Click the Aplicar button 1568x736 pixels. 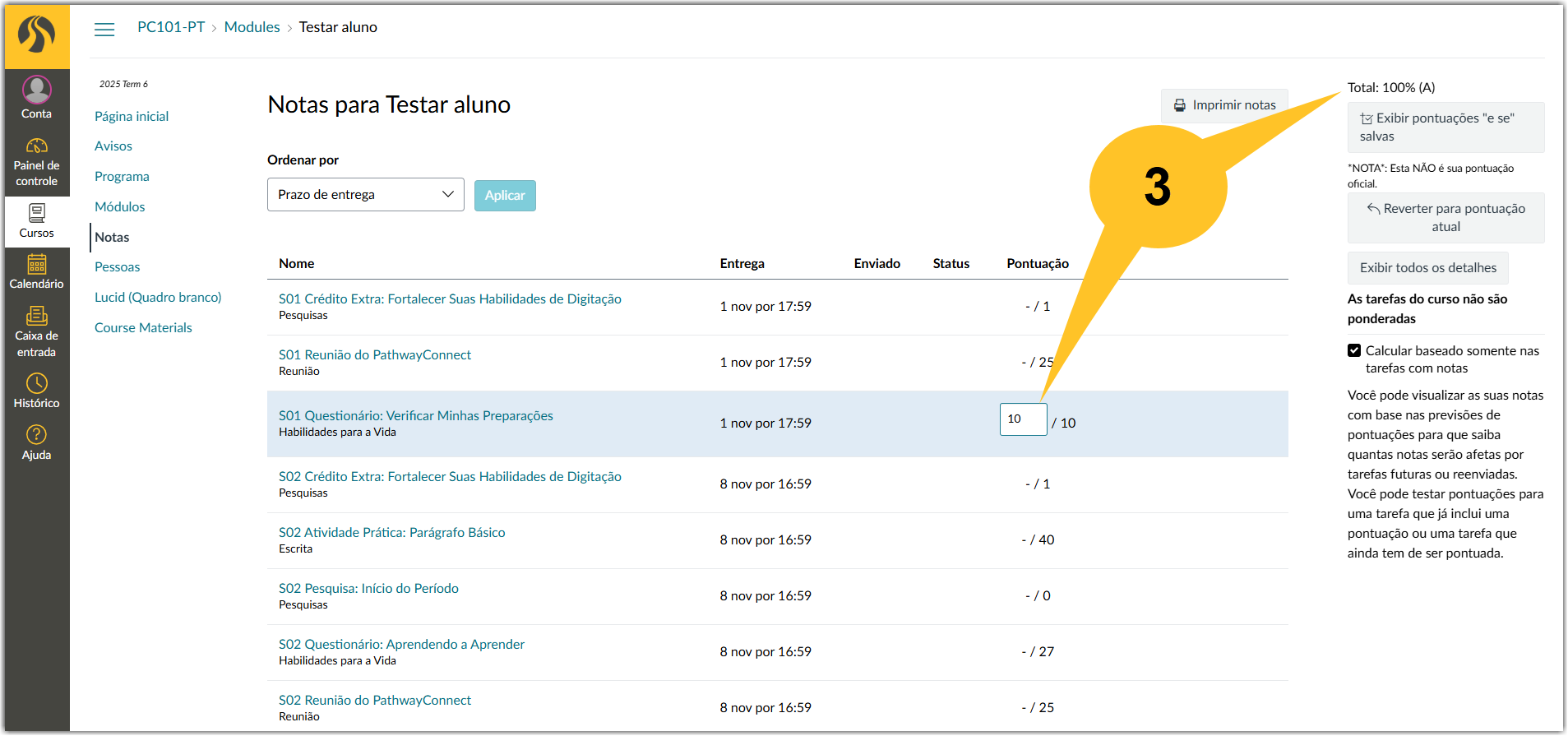coord(505,196)
